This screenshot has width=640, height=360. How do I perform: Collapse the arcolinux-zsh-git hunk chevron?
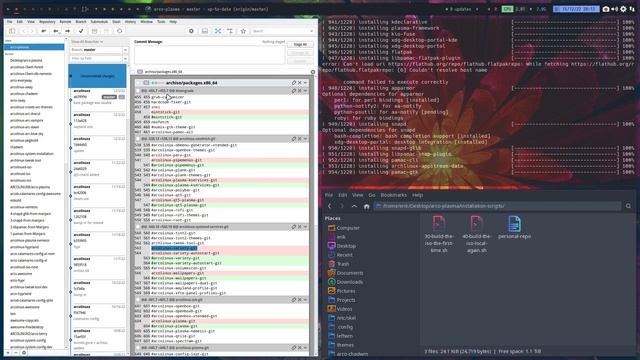tap(305, 300)
